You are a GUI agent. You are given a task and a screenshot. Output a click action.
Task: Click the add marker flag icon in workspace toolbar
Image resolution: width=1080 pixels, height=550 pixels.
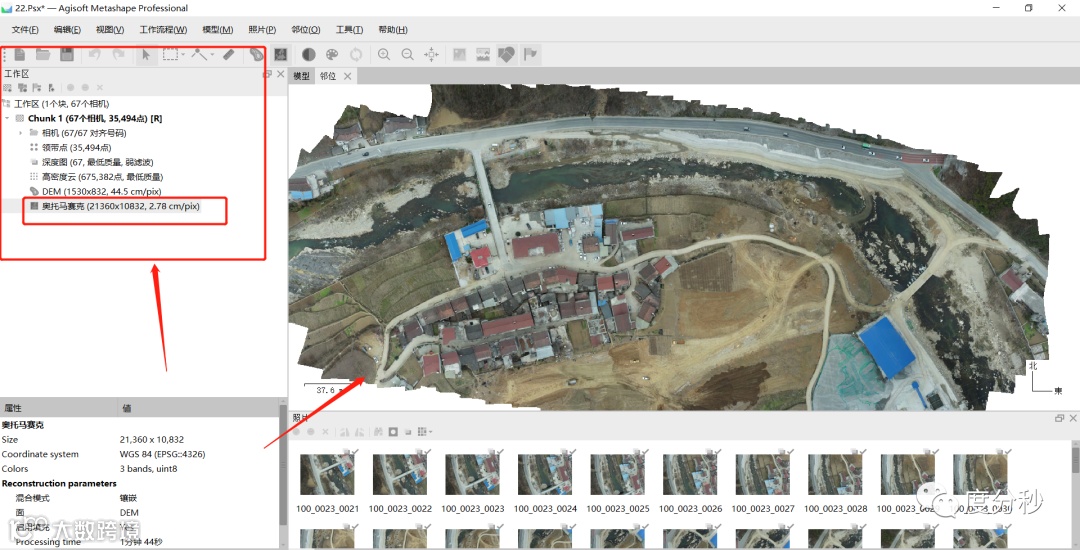[37, 88]
